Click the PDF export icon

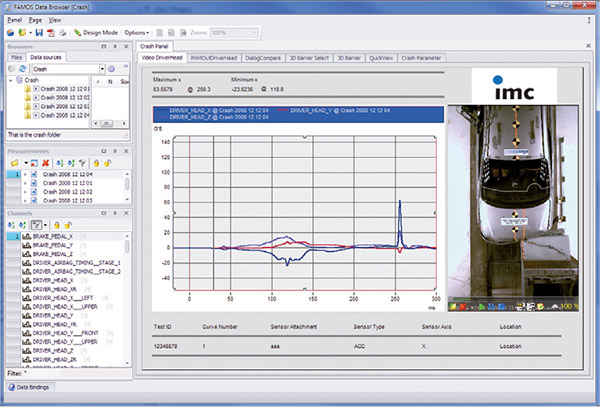[50, 32]
